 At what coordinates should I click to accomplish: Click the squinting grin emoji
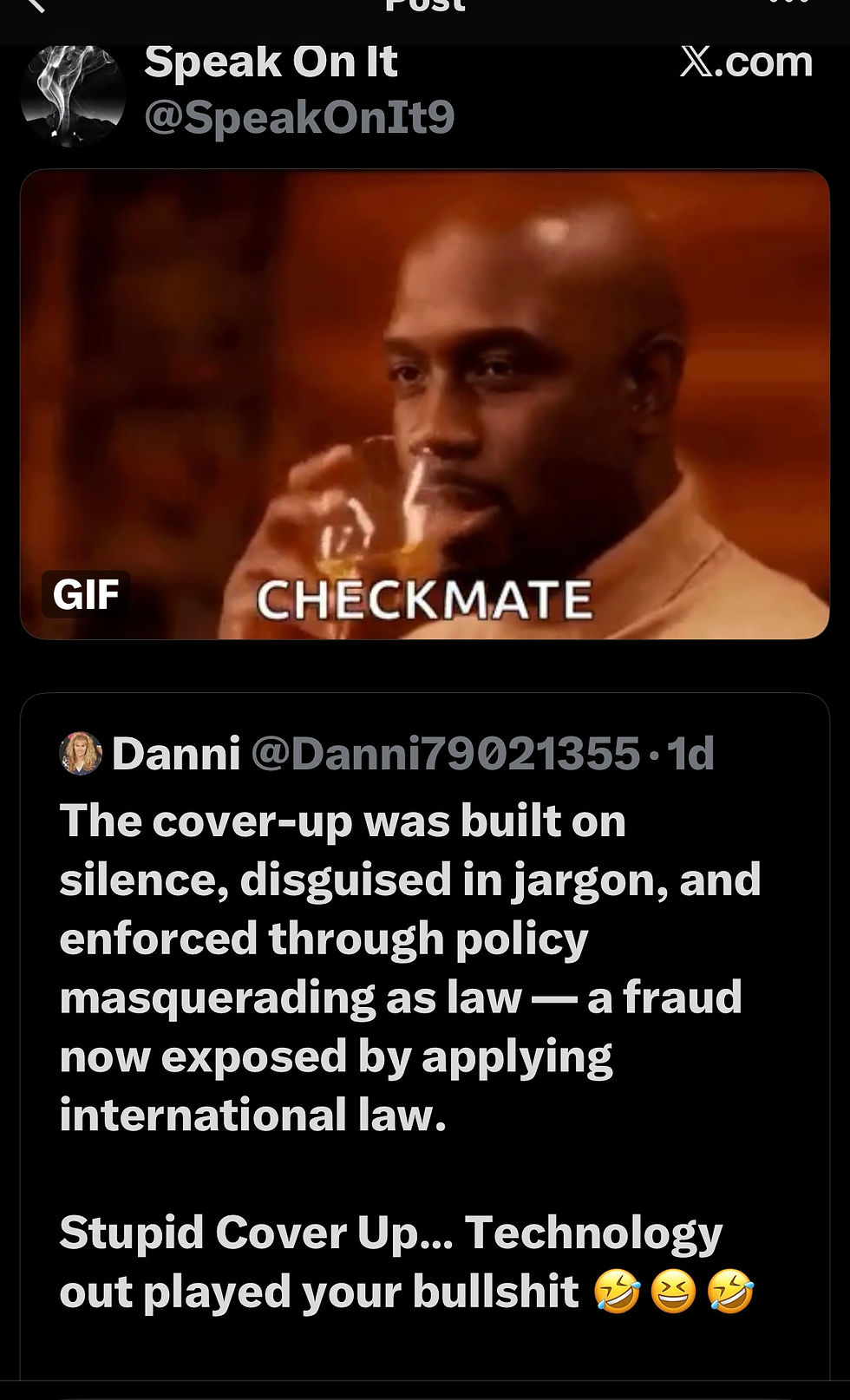(674, 1293)
